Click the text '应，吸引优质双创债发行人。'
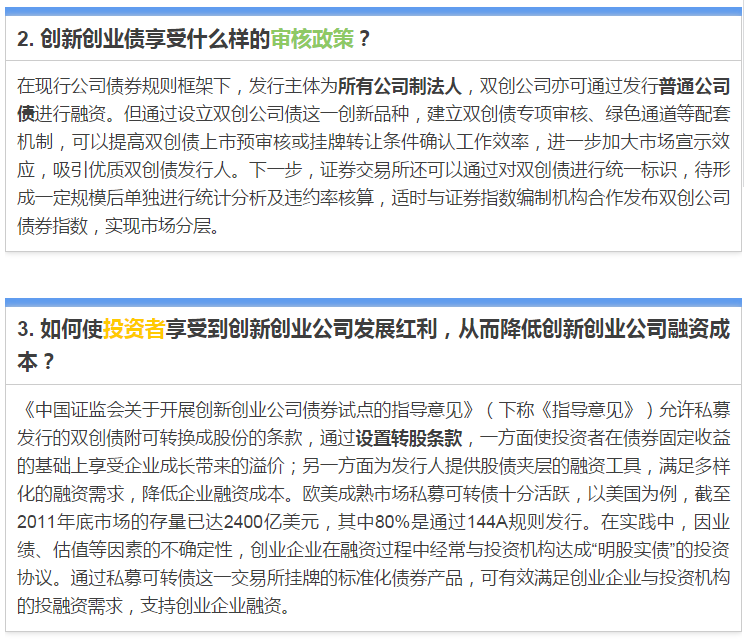 [x=128, y=170]
